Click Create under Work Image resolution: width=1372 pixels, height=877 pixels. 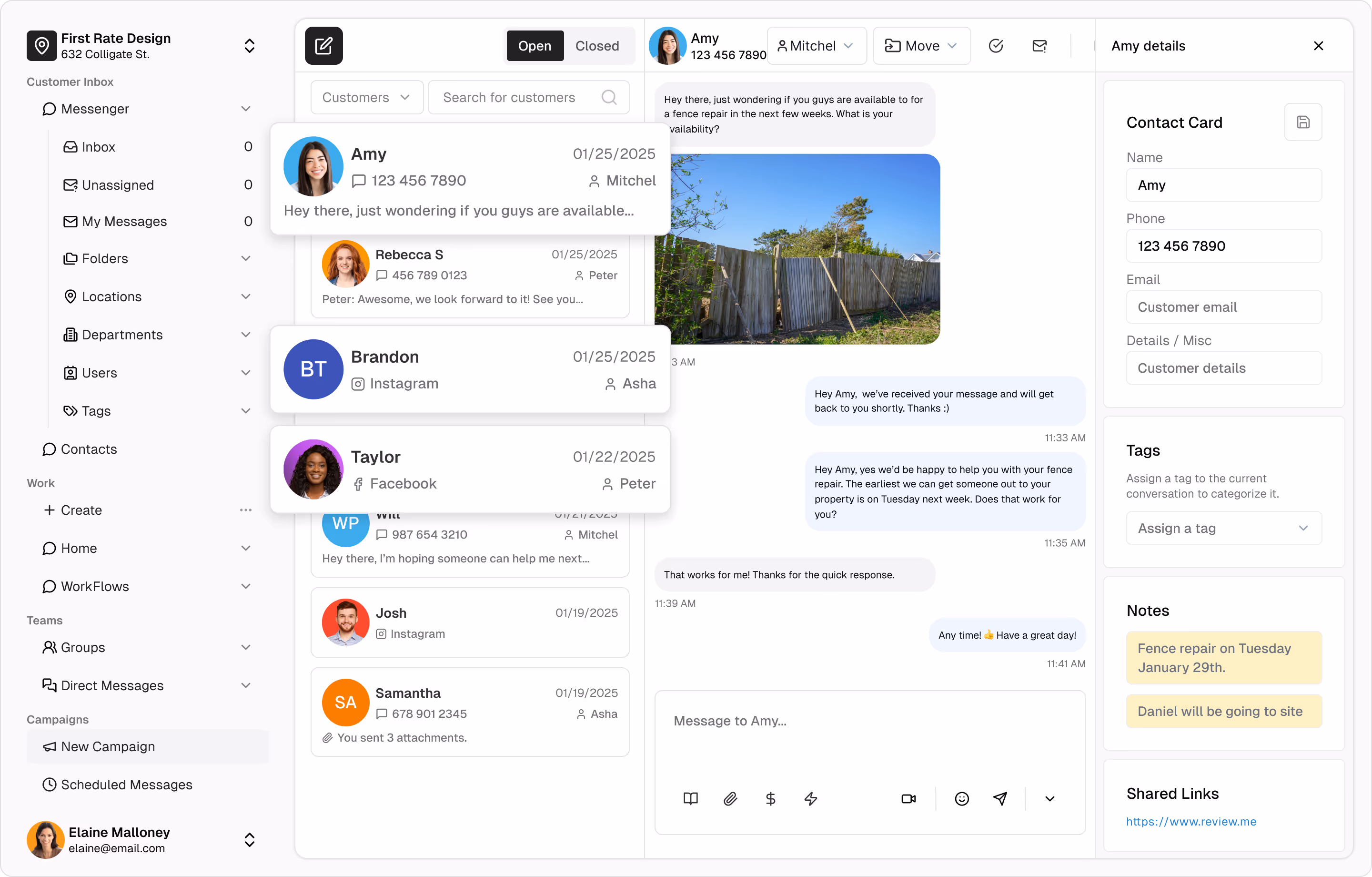73,510
